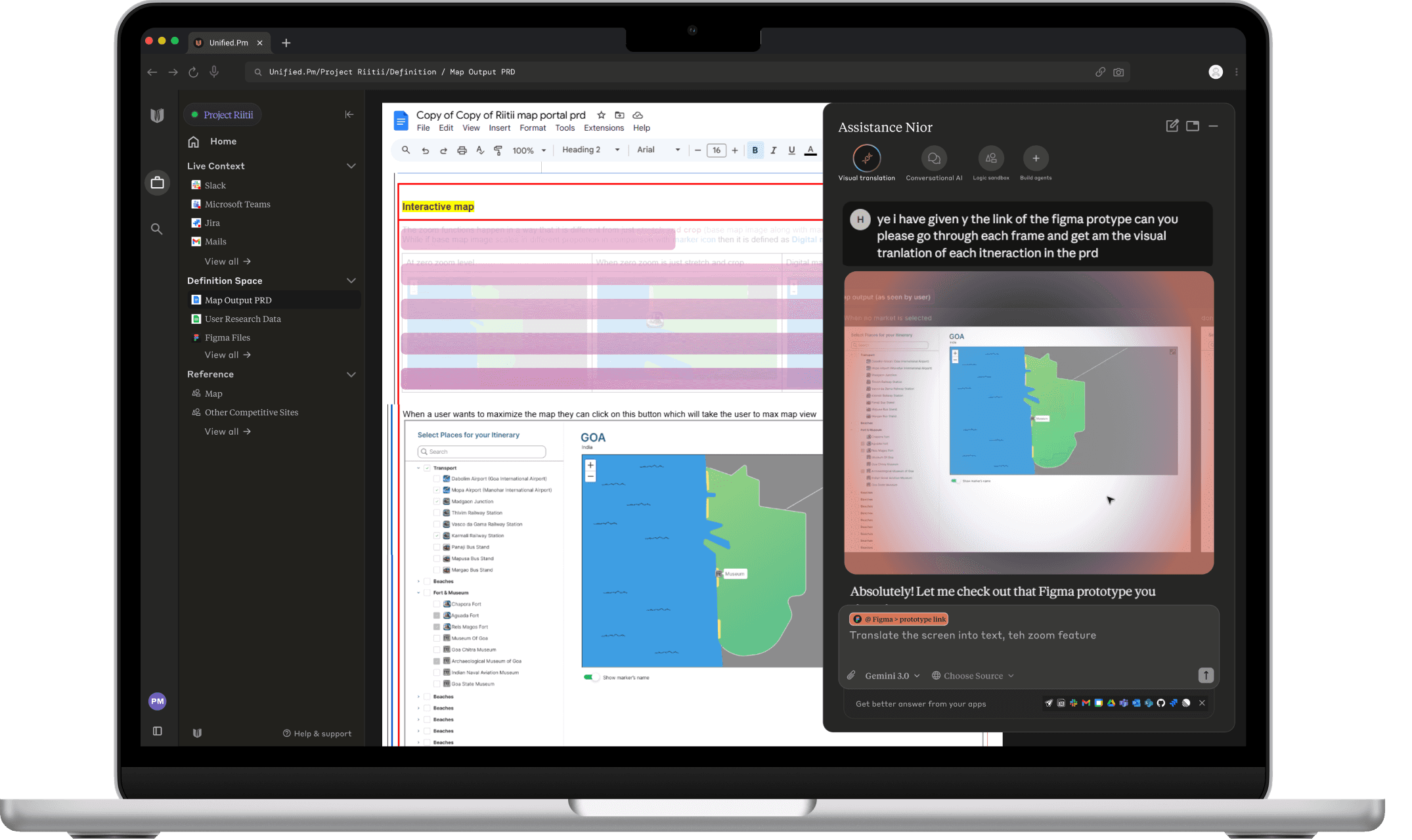The image size is (1412, 840).
Task: Open the Extensions menu
Action: click(603, 128)
